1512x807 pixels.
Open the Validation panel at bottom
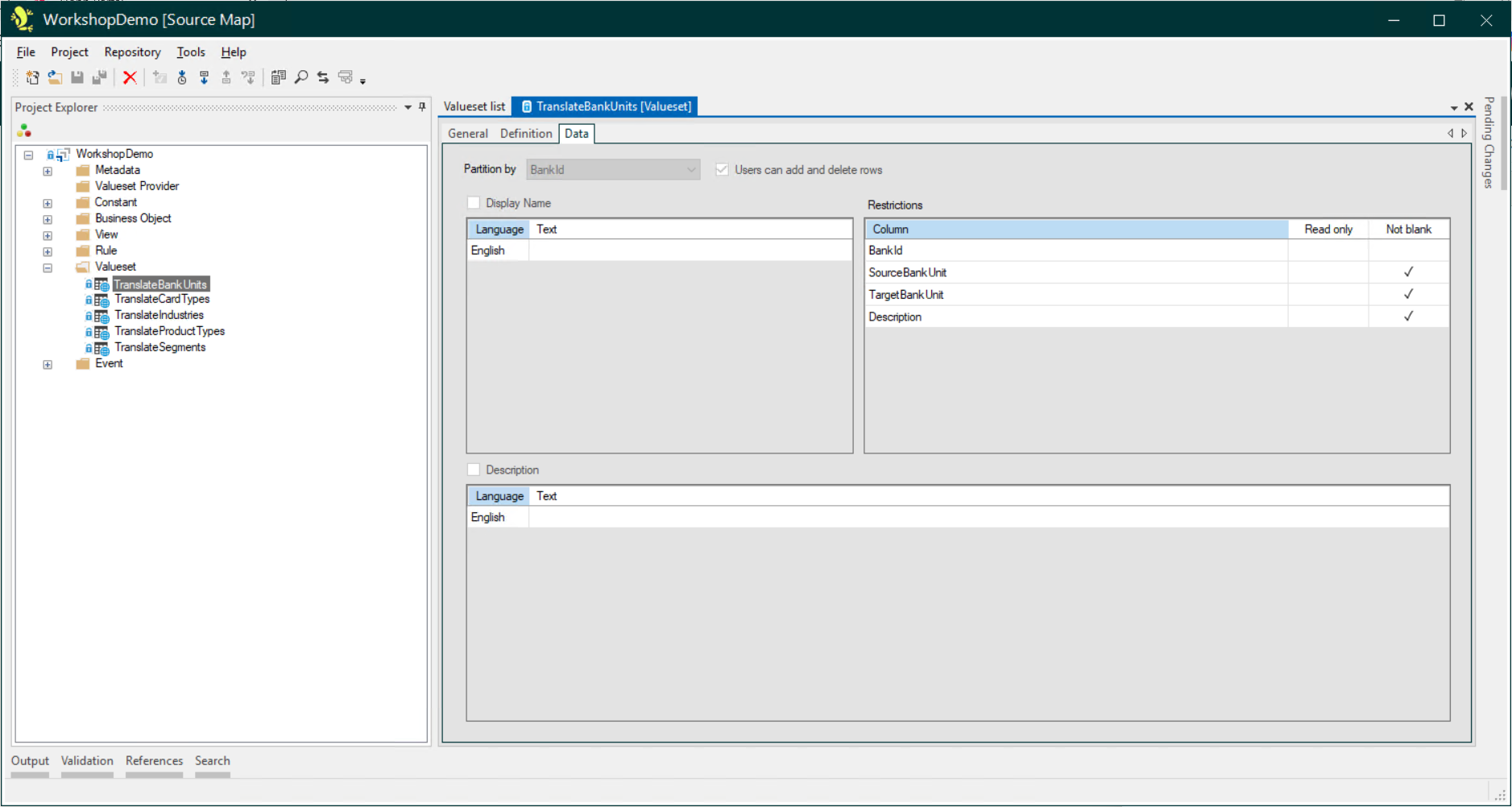(87, 761)
